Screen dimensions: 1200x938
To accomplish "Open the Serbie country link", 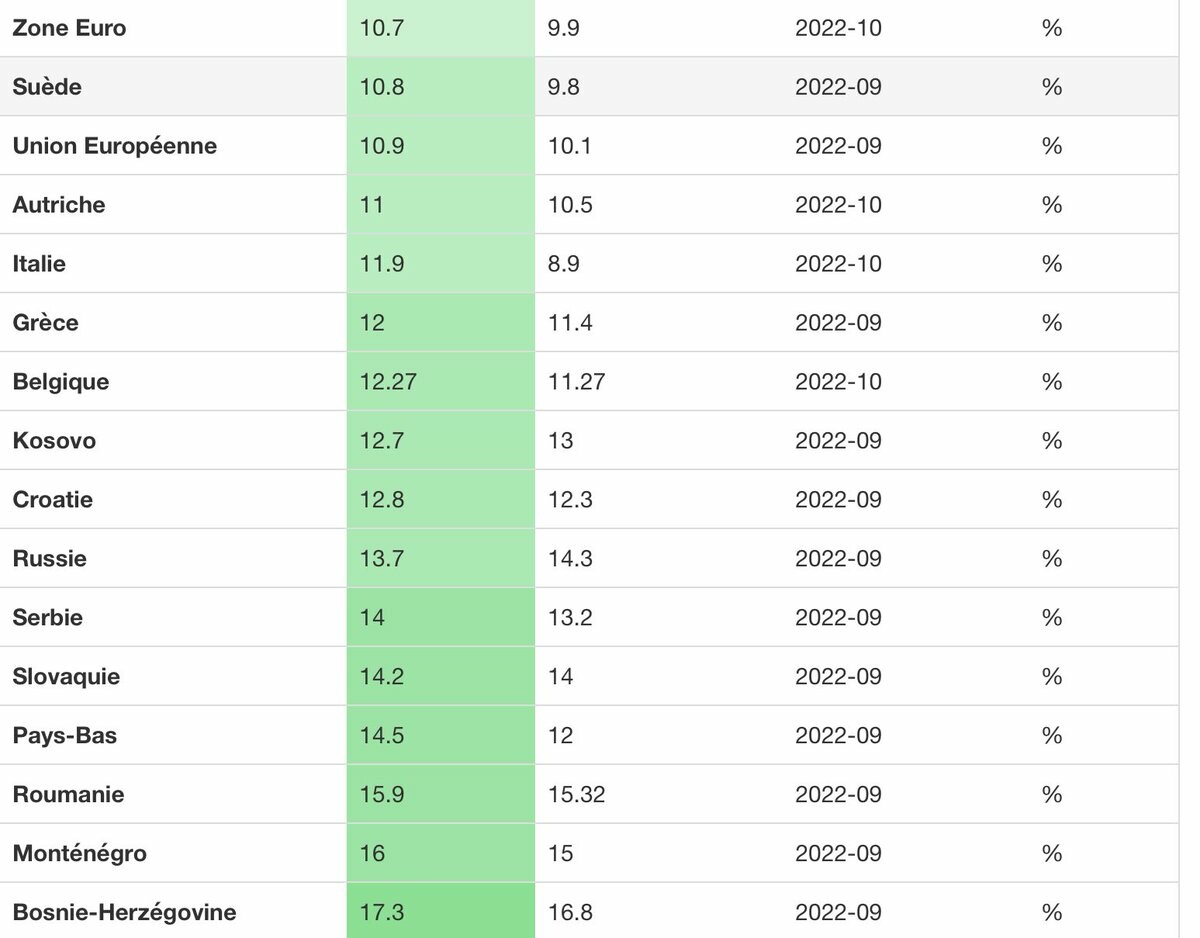I will click(x=47, y=618).
